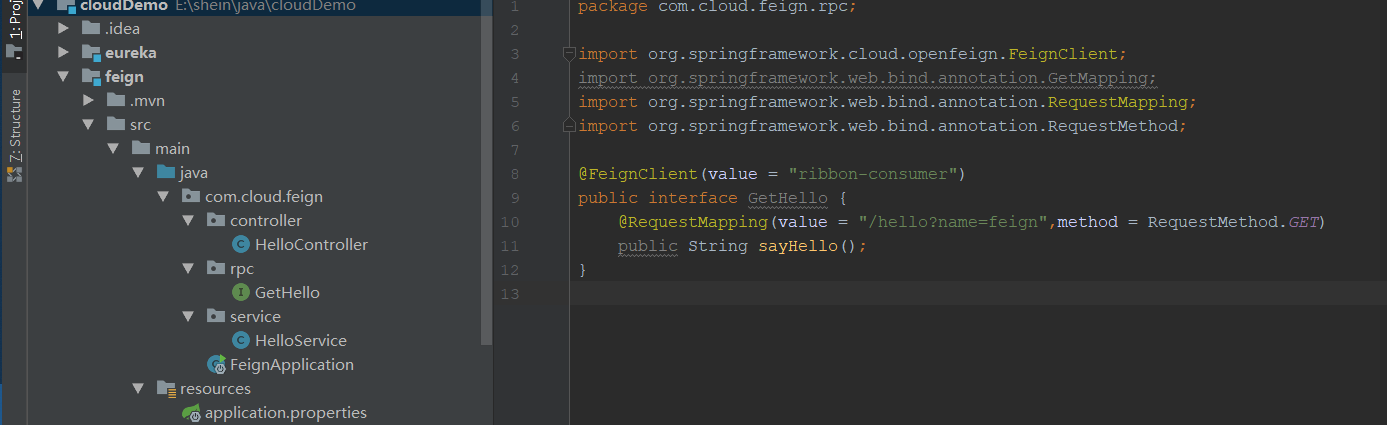The height and width of the screenshot is (425, 1387).
Task: Click the controller package icon
Action: pyautogui.click(x=215, y=220)
